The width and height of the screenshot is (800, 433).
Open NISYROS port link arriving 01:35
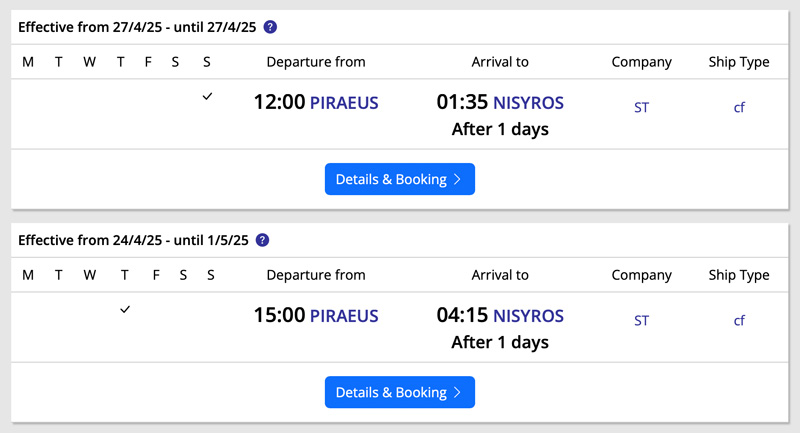529,103
